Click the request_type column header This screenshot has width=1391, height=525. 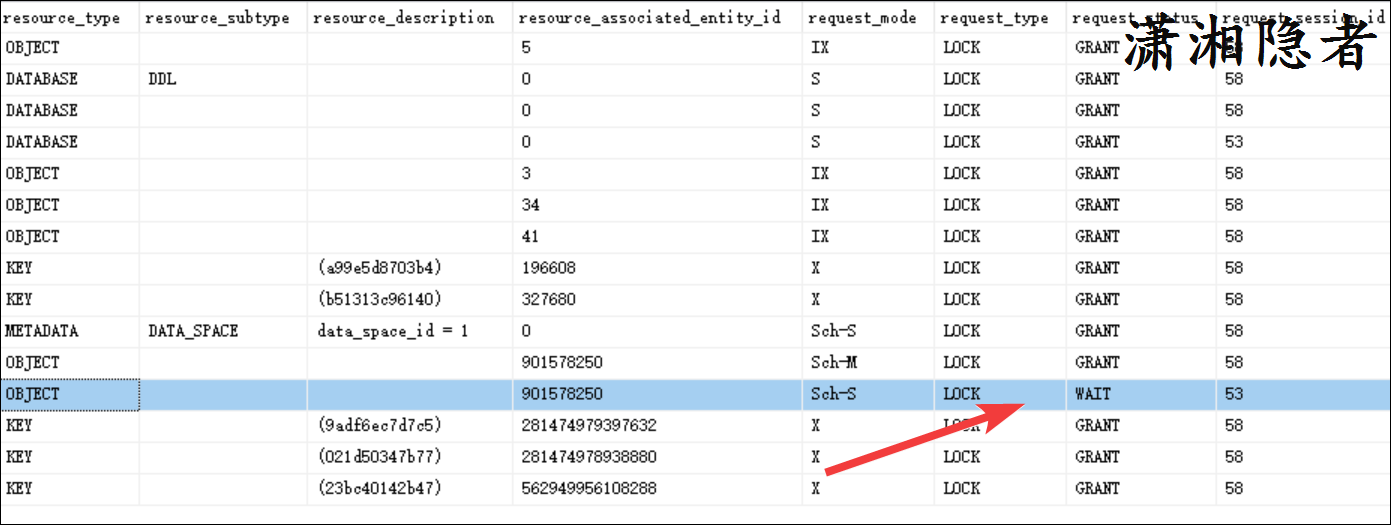tap(996, 18)
